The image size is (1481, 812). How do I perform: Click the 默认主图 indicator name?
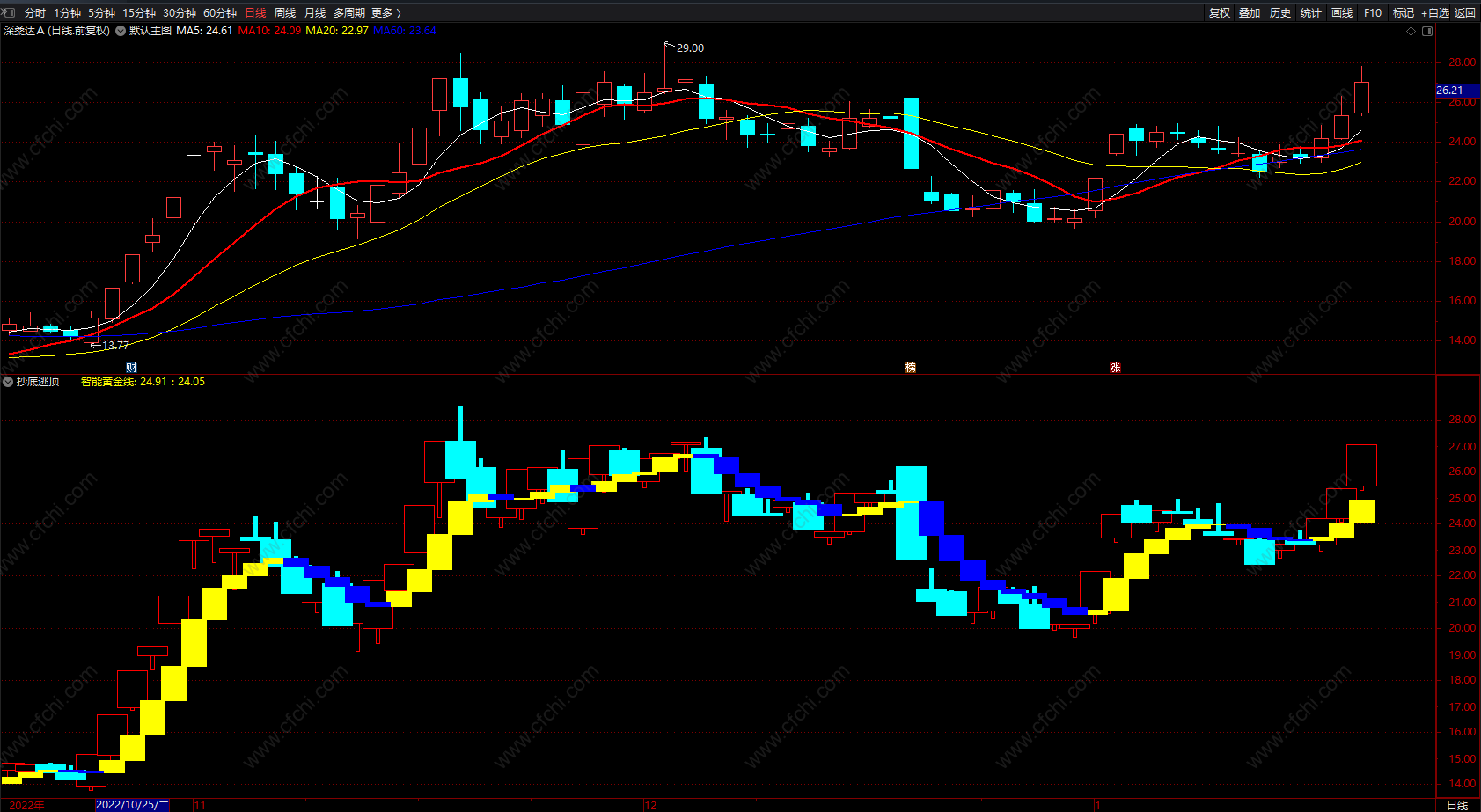pyautogui.click(x=150, y=31)
